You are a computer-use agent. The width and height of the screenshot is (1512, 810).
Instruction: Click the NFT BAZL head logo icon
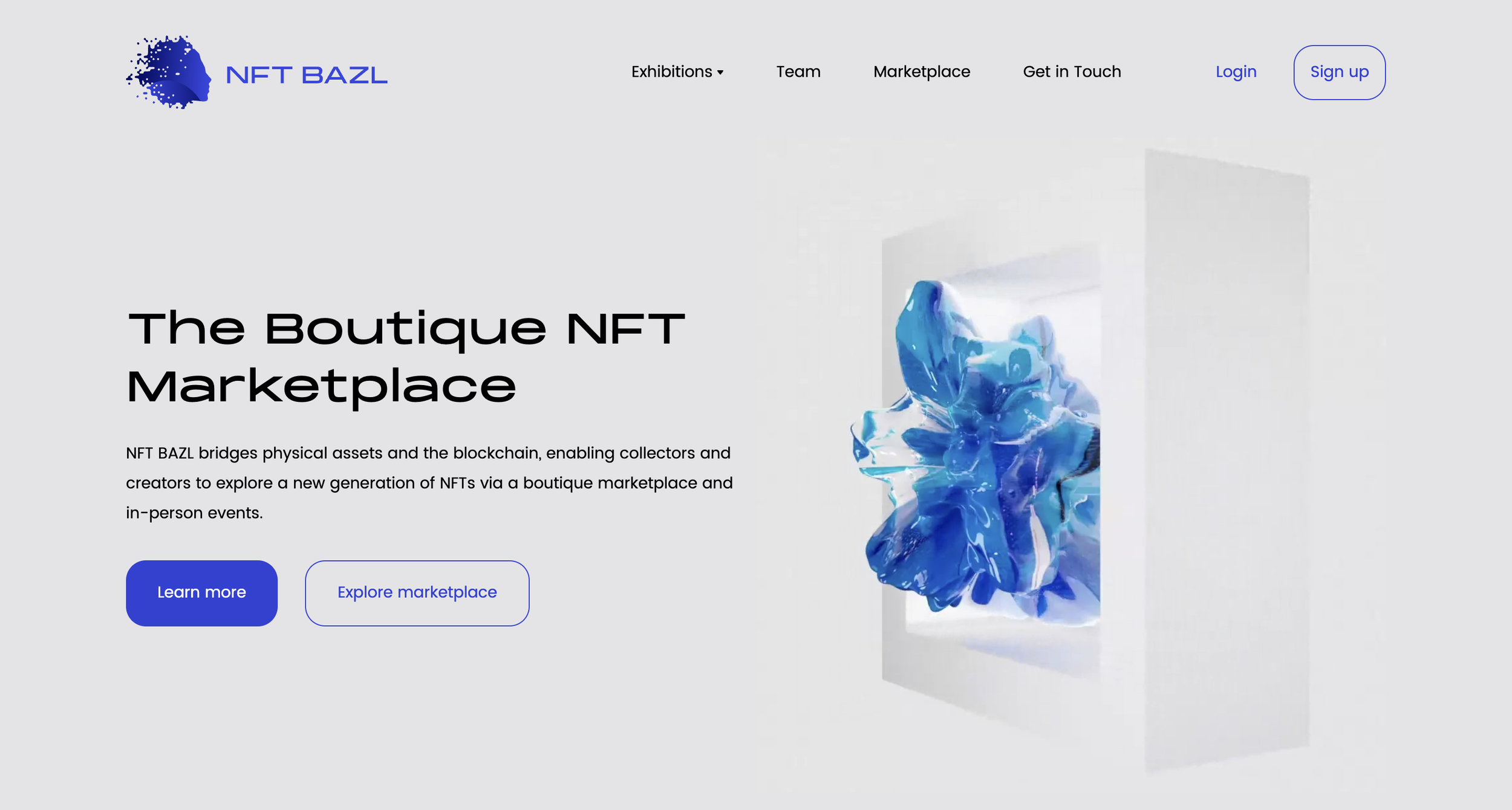169,72
